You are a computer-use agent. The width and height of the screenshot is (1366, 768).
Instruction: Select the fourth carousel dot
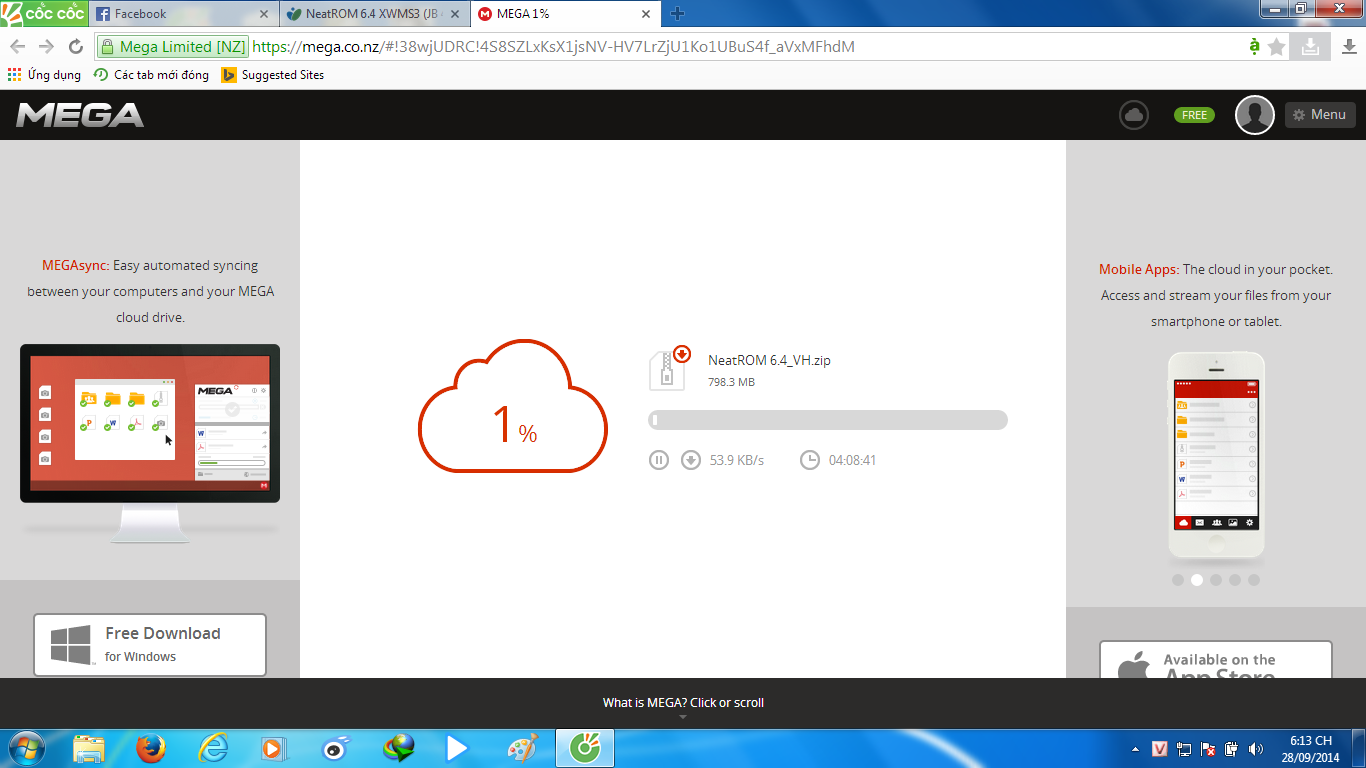pos(1235,580)
